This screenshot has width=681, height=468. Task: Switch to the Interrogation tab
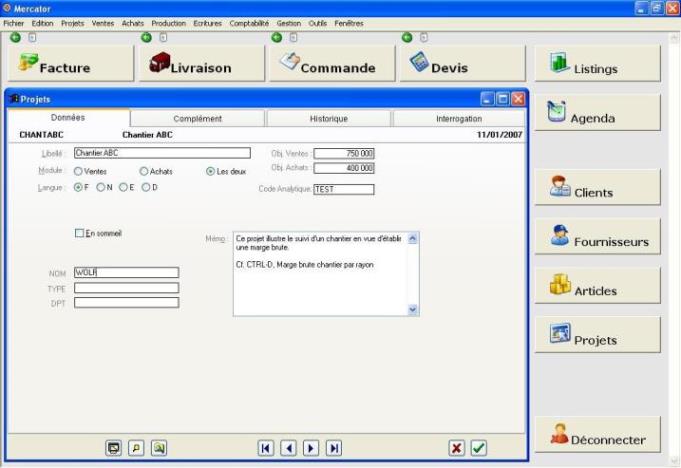[x=459, y=119]
